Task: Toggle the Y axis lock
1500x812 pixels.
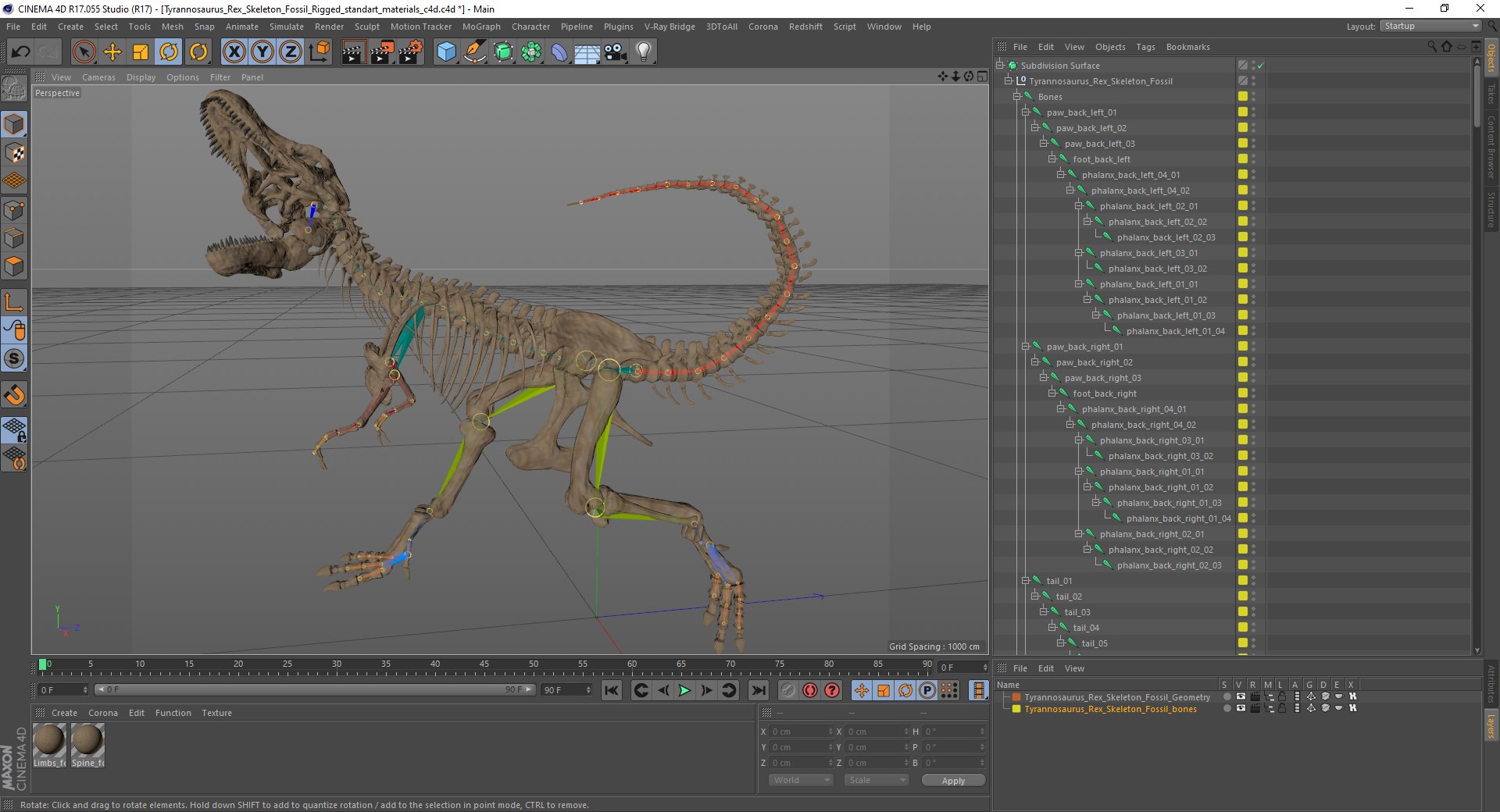Action: pos(262,52)
